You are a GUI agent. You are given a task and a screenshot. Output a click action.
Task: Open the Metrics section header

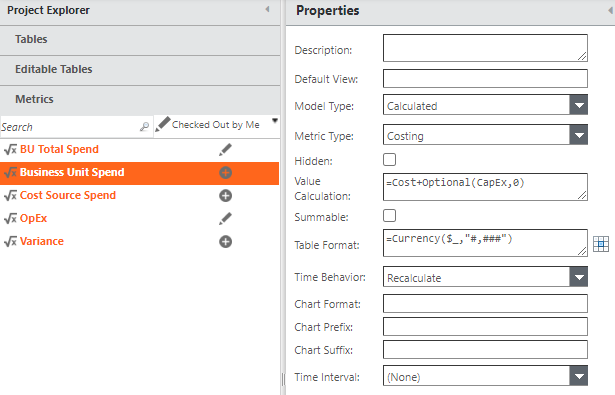(140, 100)
